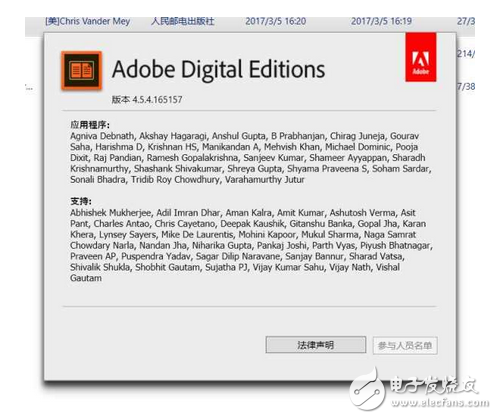Click the 参与人员名单 credits button
Viewport: 497px width, 419px height.
pos(405,345)
